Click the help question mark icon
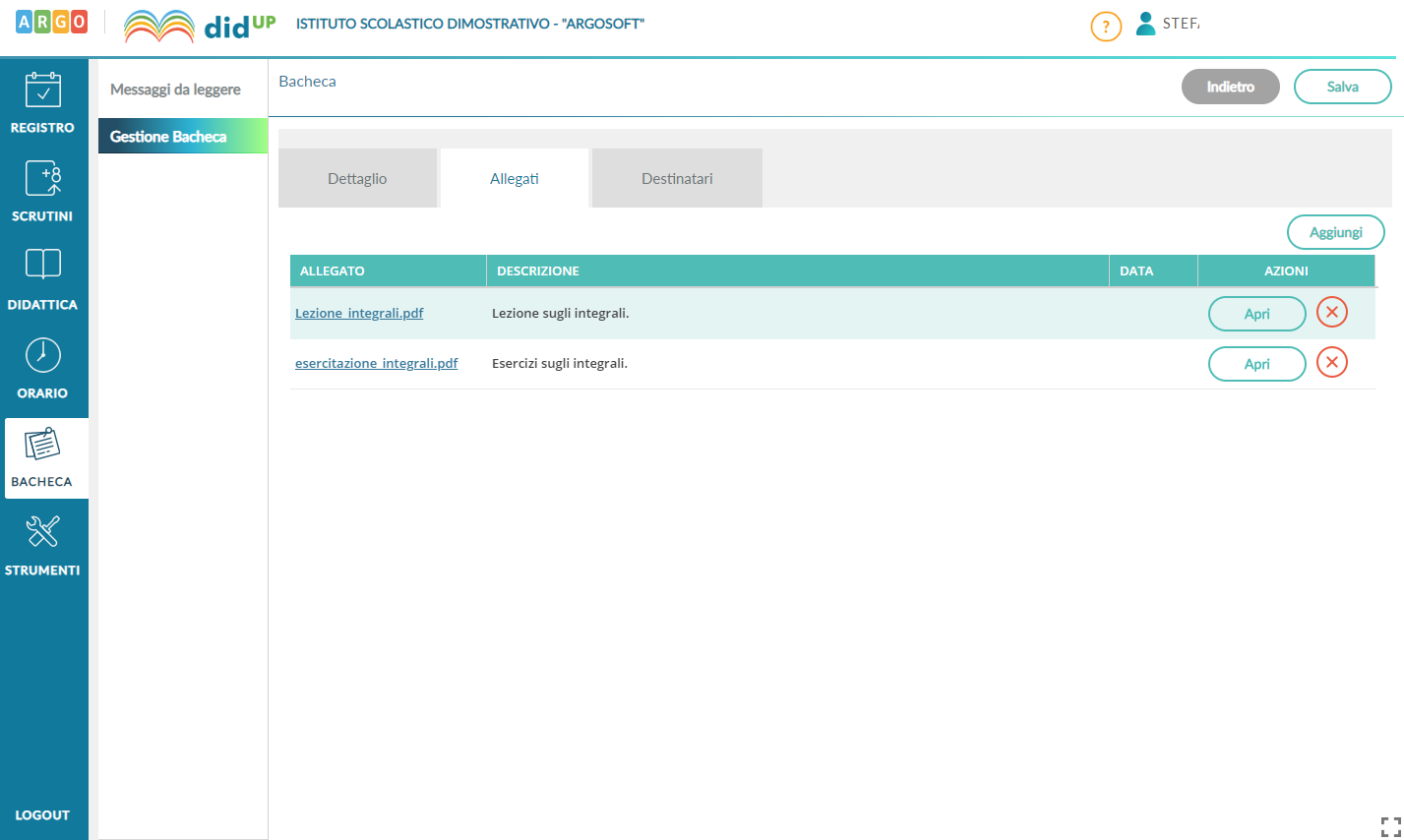The image size is (1404, 840). coord(1106,27)
